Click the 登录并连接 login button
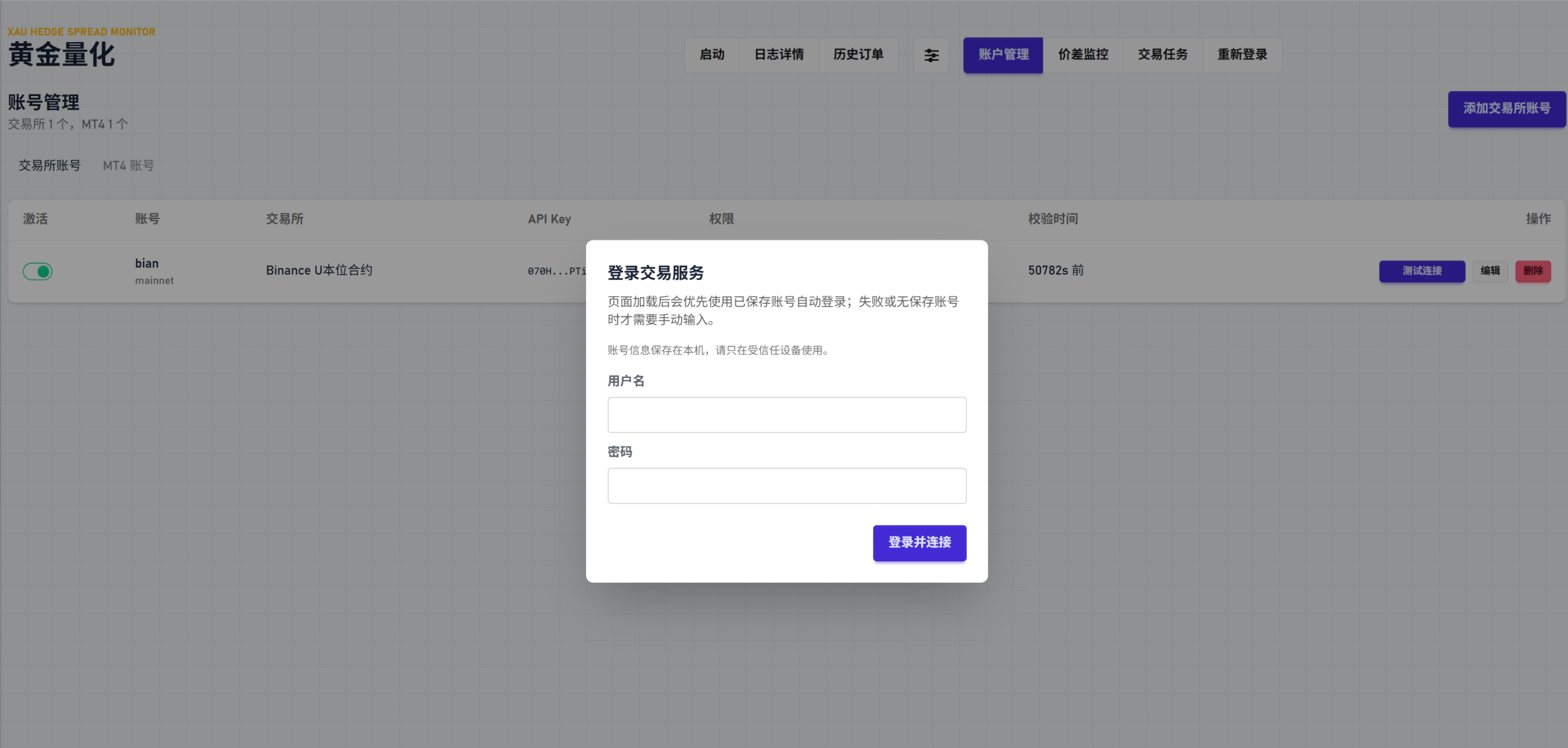Image resolution: width=1568 pixels, height=748 pixels. [x=919, y=543]
